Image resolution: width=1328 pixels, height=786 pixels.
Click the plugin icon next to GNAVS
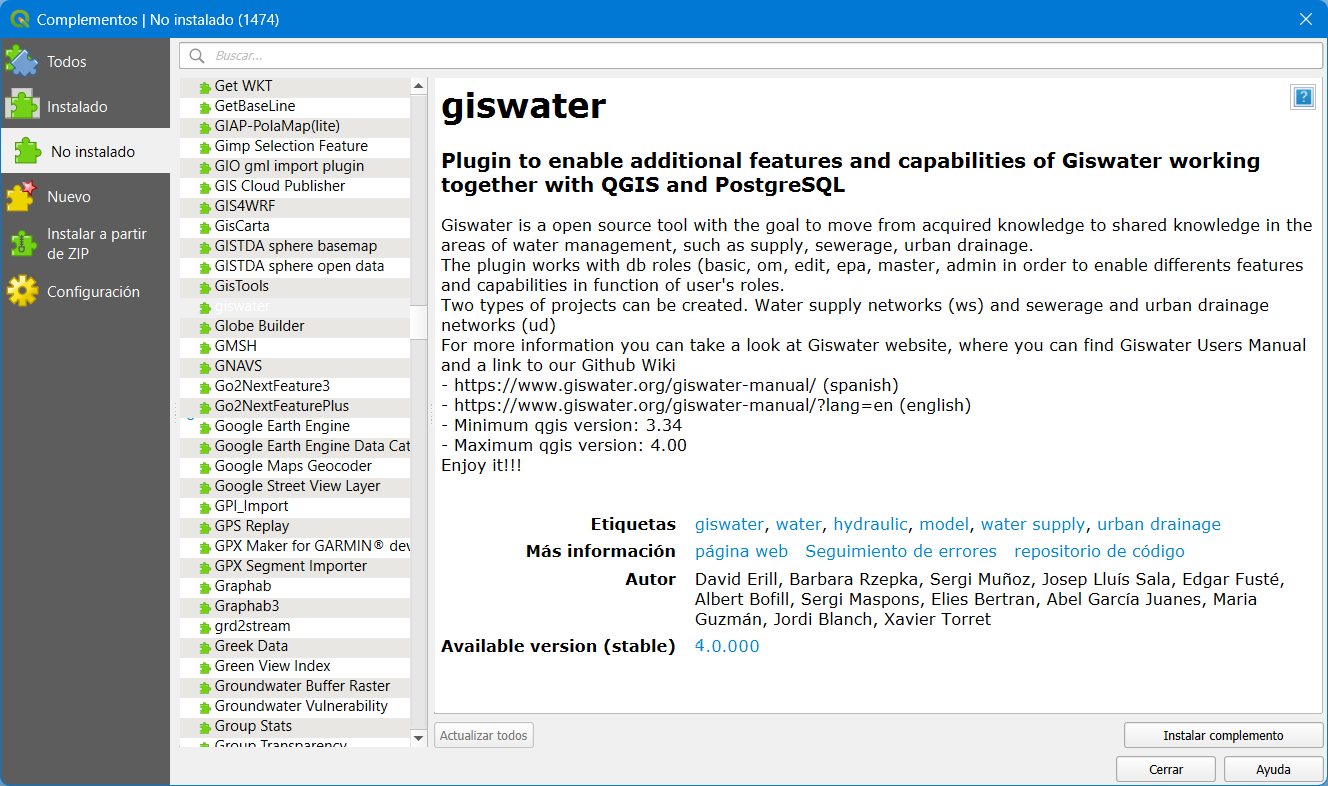(x=205, y=367)
